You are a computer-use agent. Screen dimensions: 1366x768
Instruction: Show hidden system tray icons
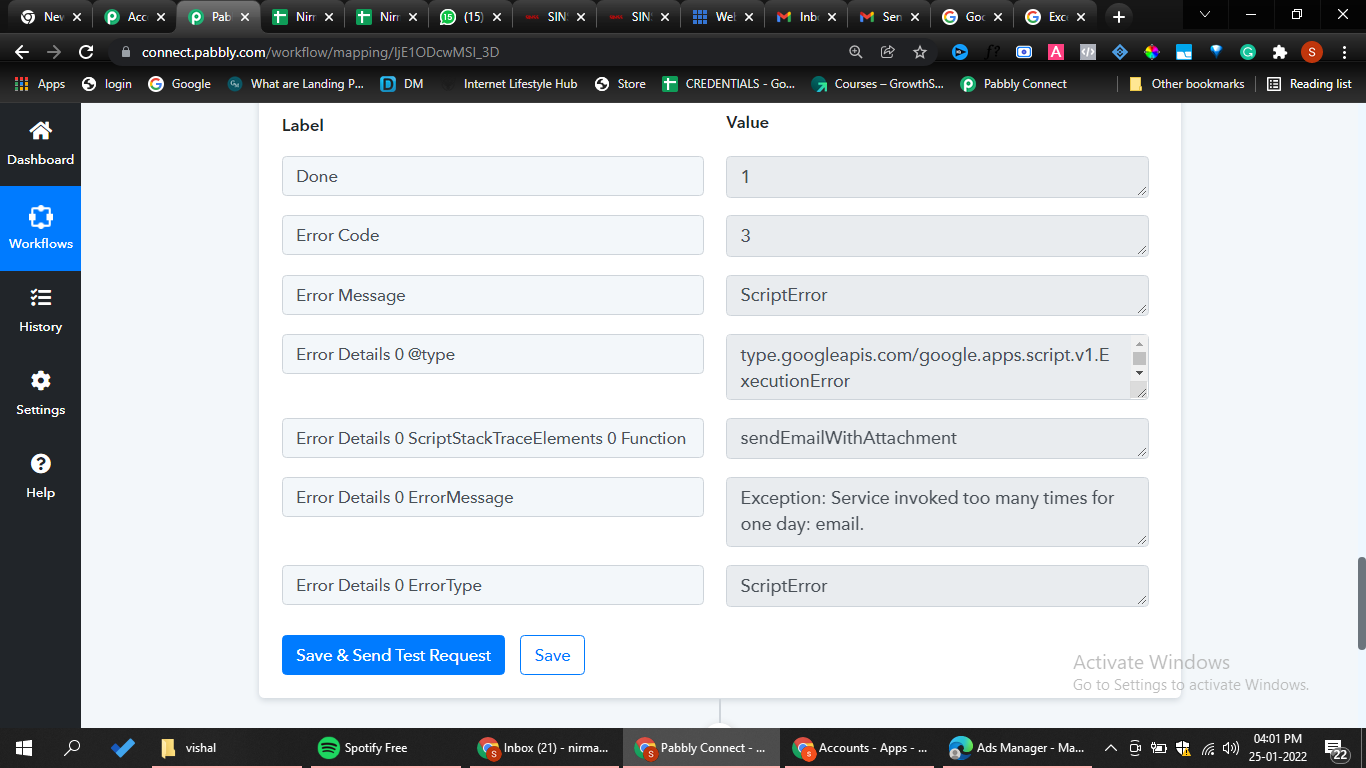(1110, 748)
